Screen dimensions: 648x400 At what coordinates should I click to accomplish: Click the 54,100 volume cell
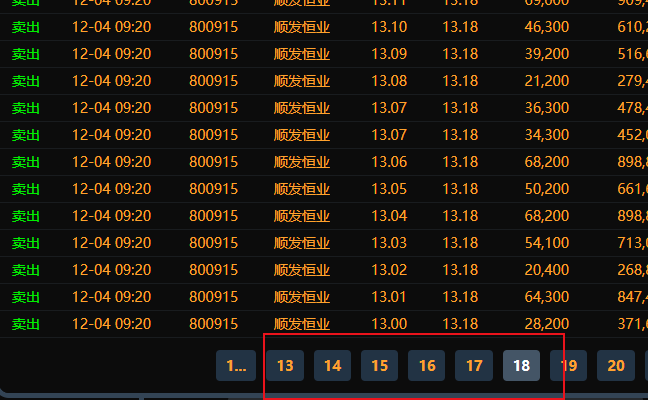tap(546, 242)
